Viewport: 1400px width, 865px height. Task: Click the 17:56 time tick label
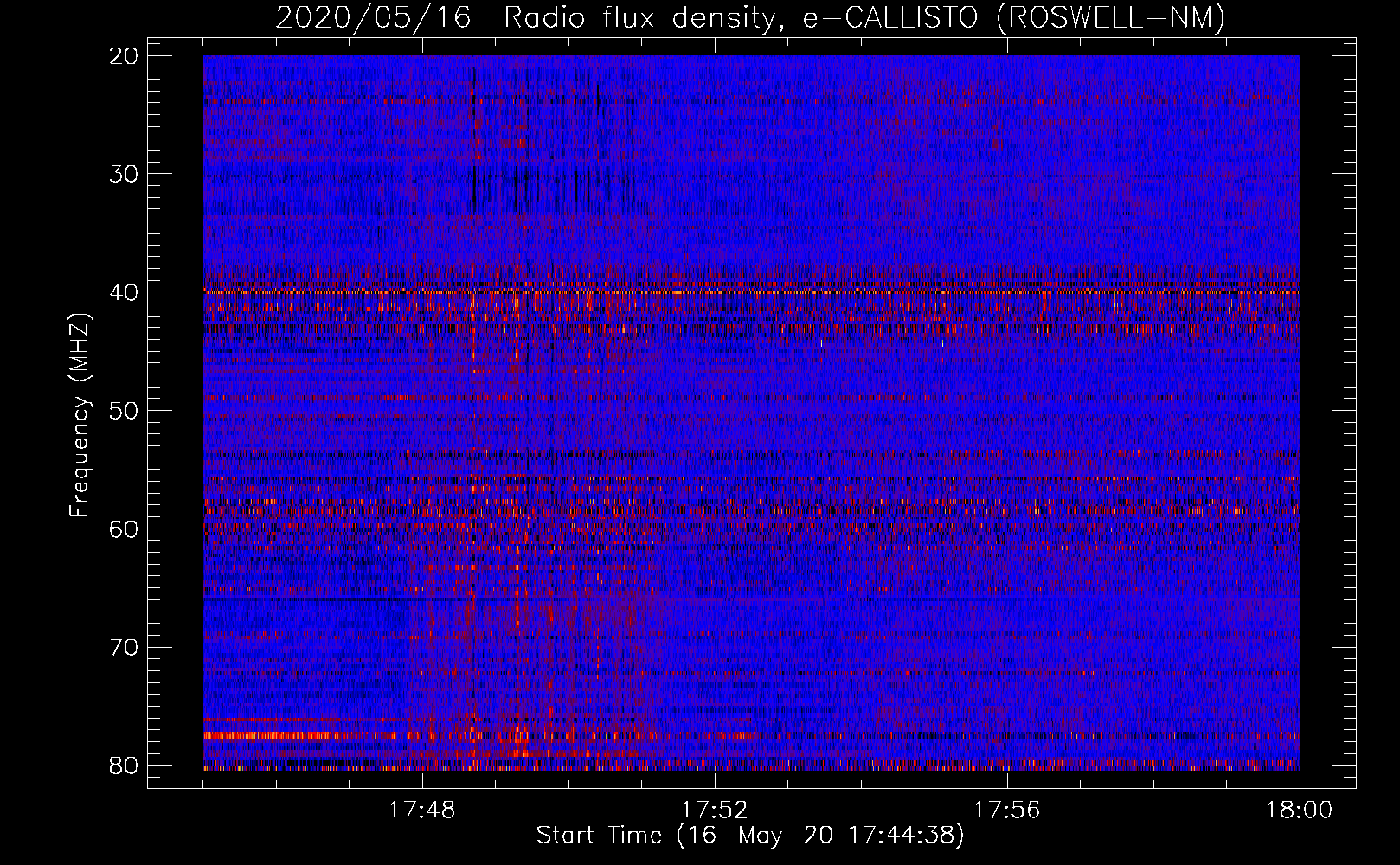(1006, 811)
